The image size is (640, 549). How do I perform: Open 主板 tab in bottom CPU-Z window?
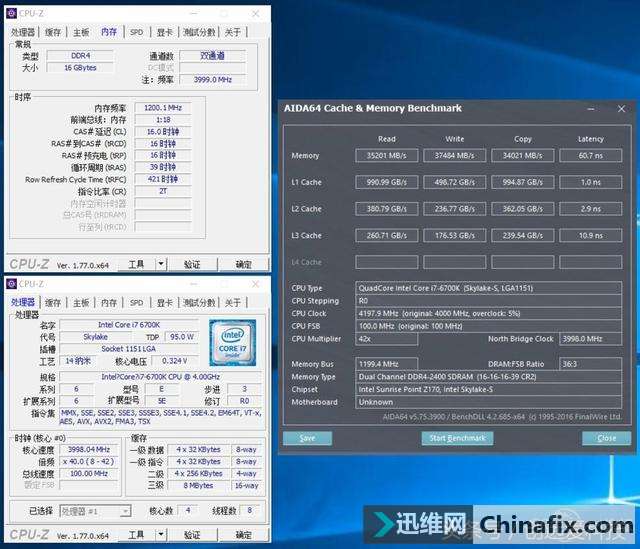pyautogui.click(x=81, y=302)
